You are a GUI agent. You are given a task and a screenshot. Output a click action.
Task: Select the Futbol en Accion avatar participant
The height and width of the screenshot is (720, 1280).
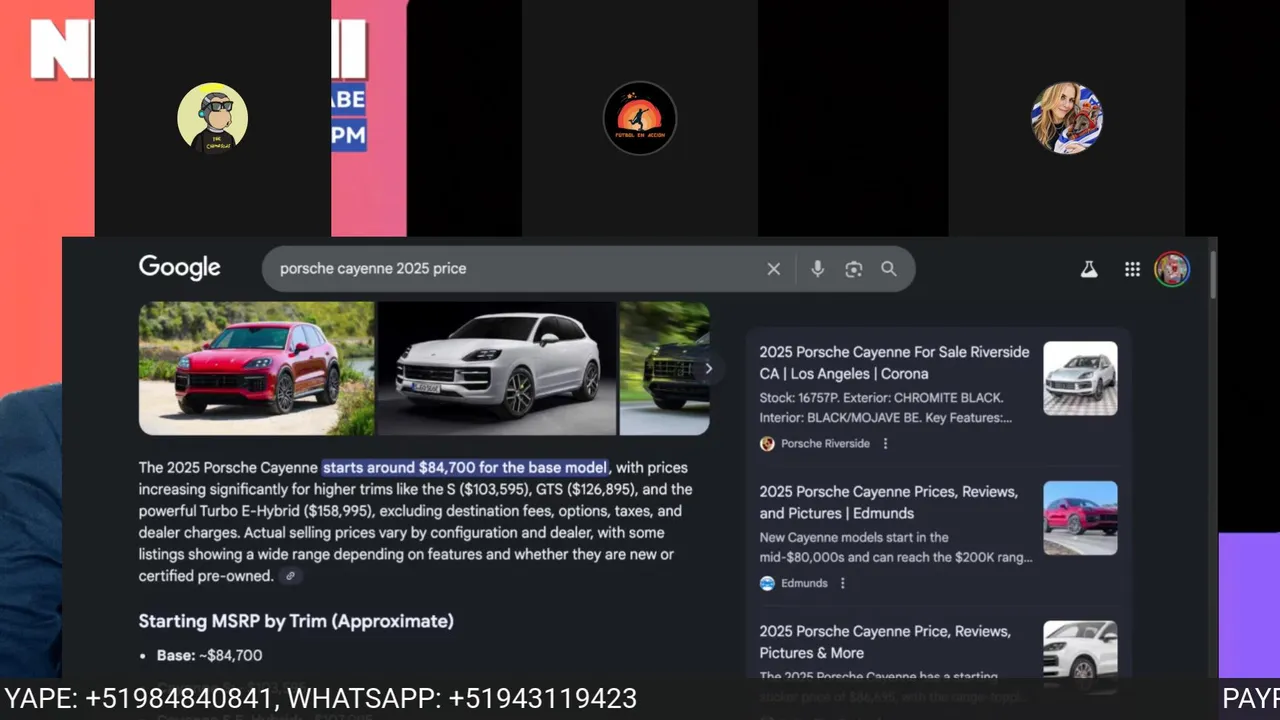(x=640, y=118)
